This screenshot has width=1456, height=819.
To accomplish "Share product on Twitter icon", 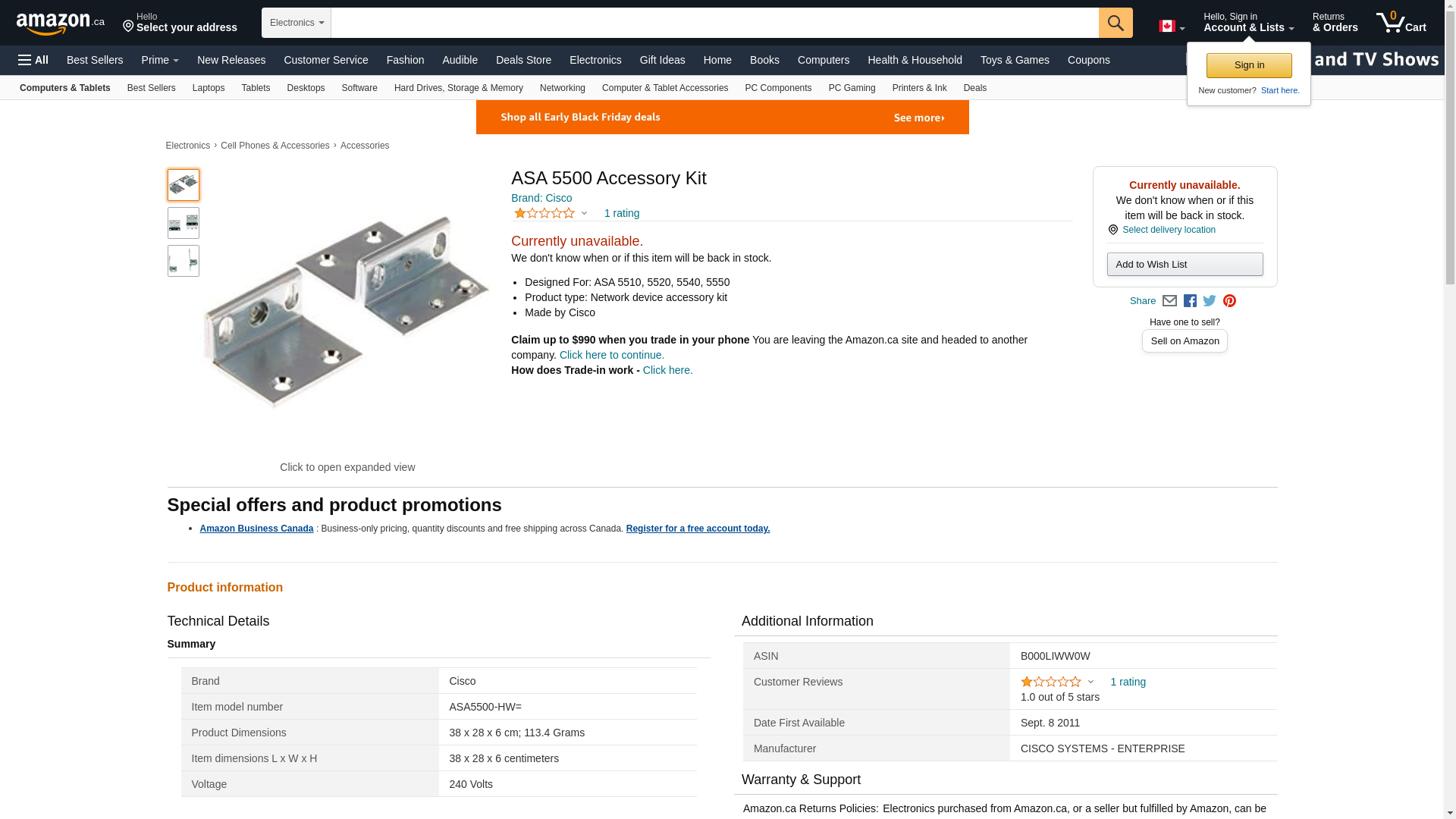I will coord(1210,301).
